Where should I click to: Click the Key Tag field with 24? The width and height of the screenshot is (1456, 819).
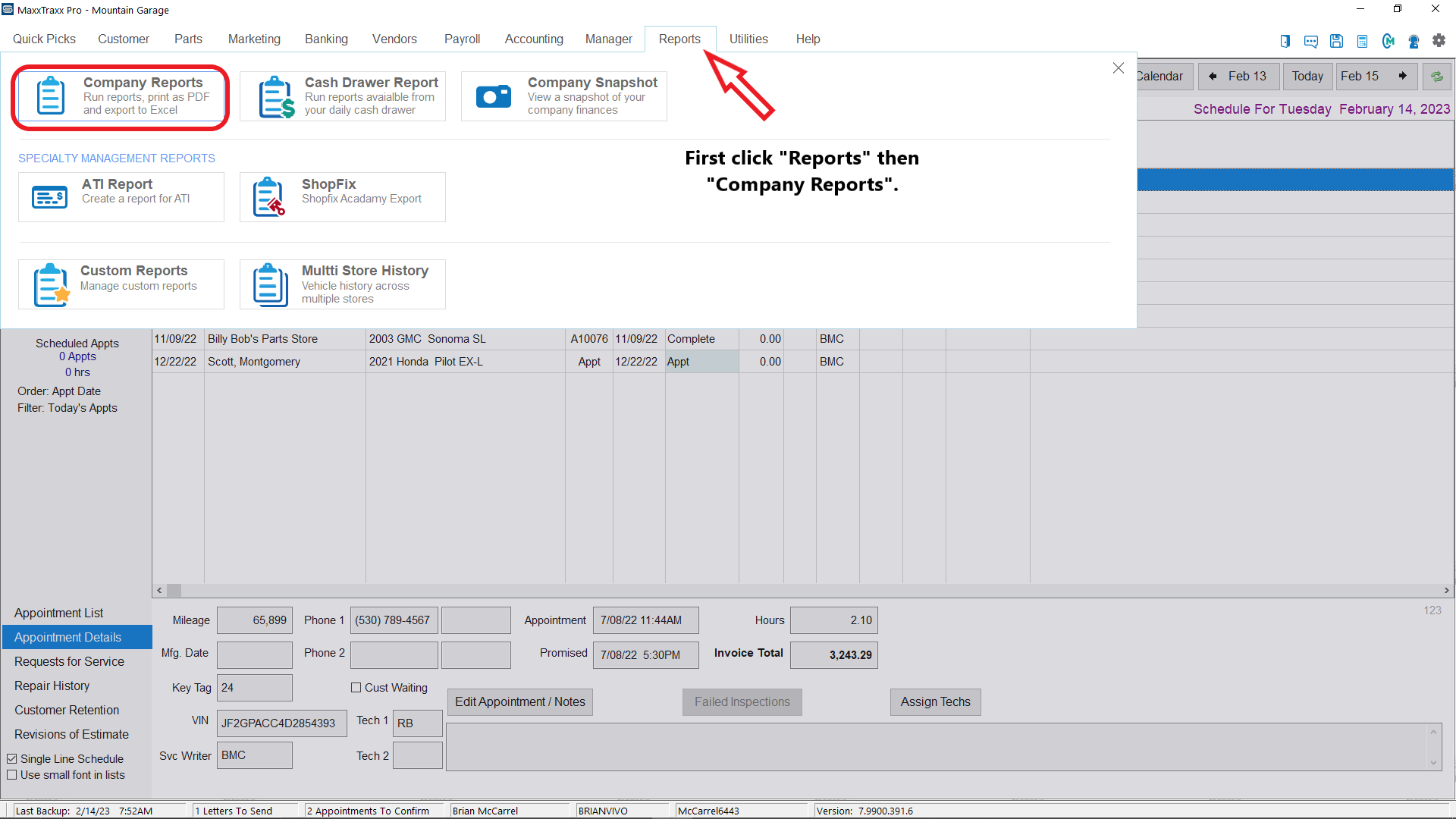pos(255,688)
